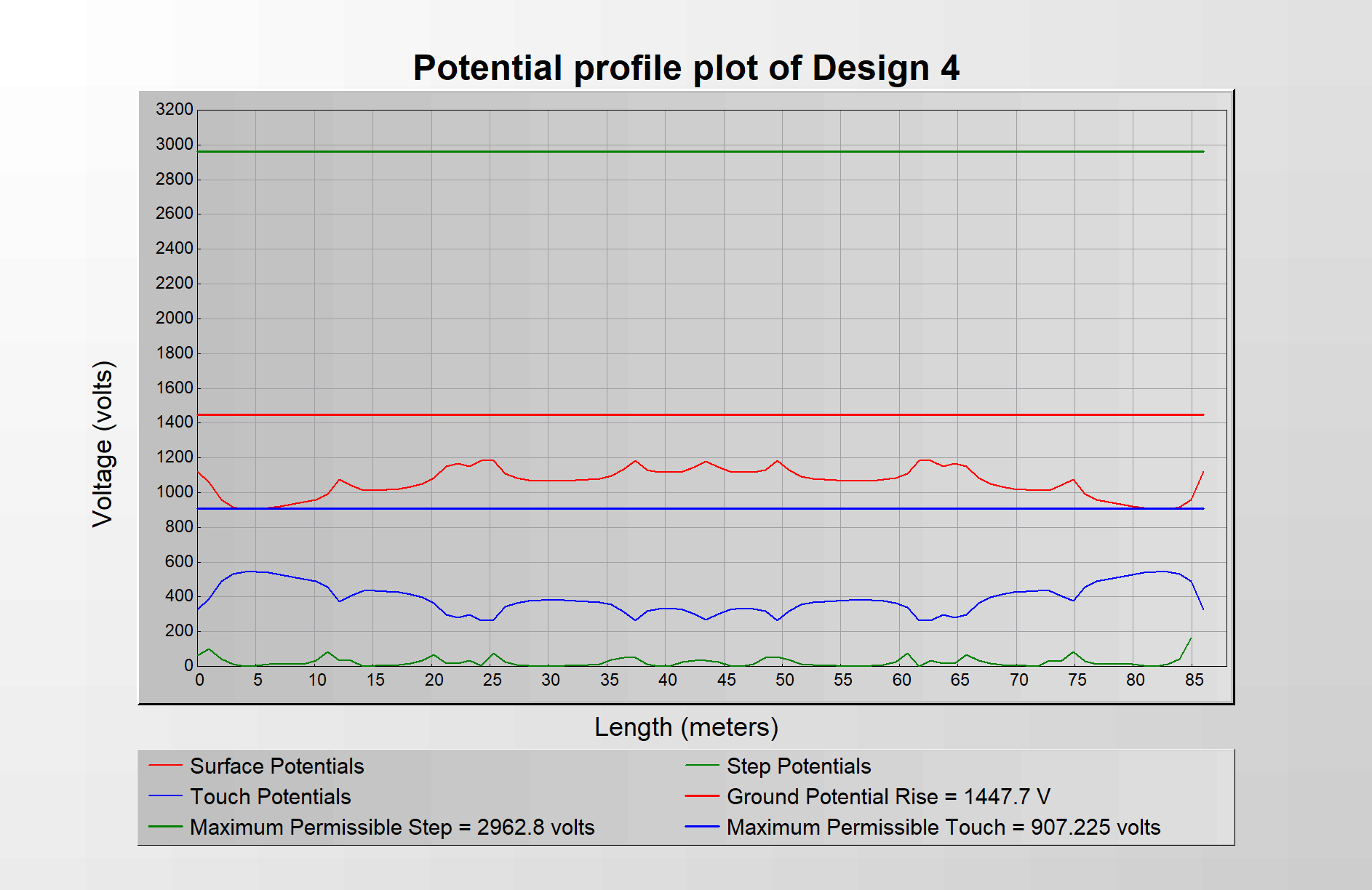
Task: Click the green line swatch beside Step Potentials
Action: click(x=702, y=766)
